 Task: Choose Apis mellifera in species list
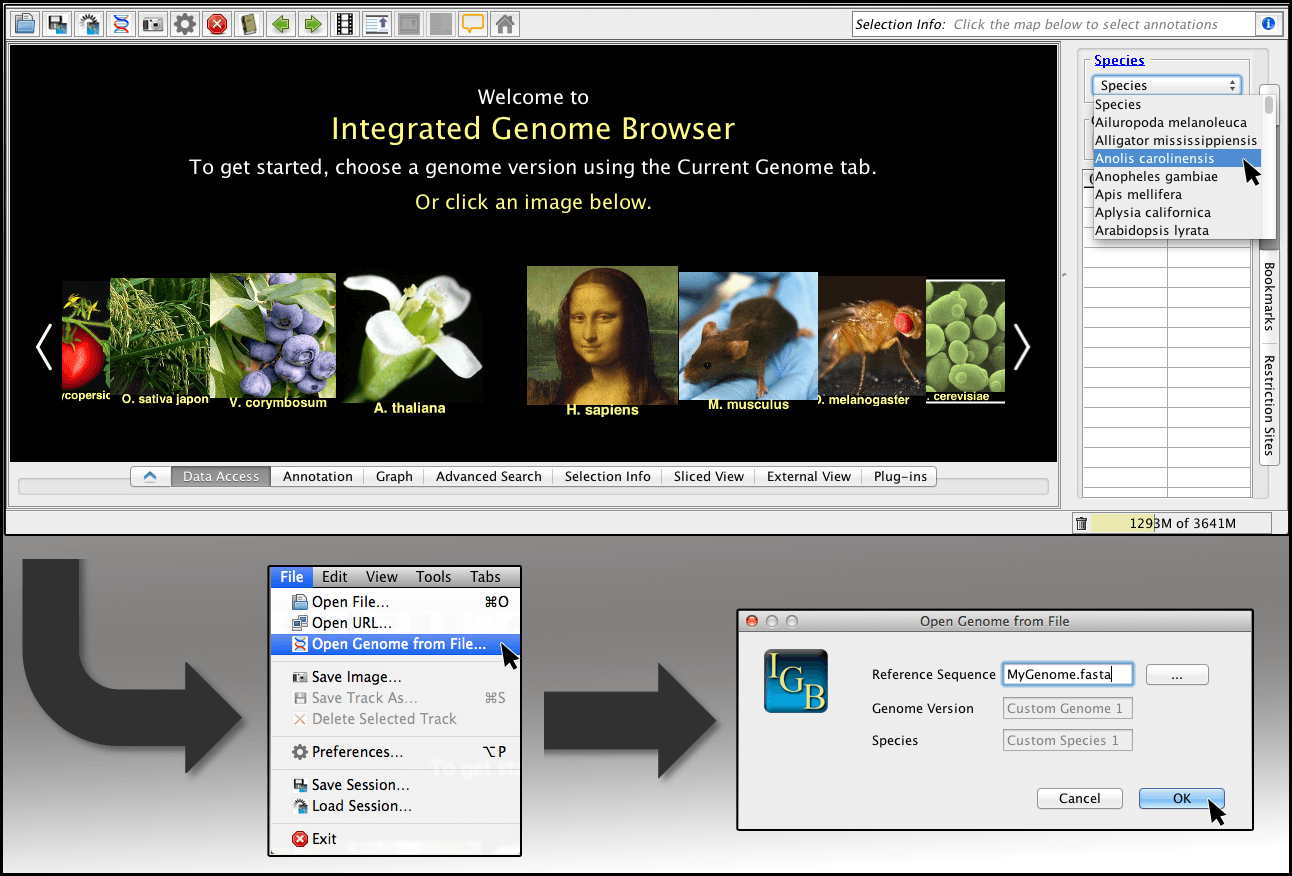tap(1138, 195)
